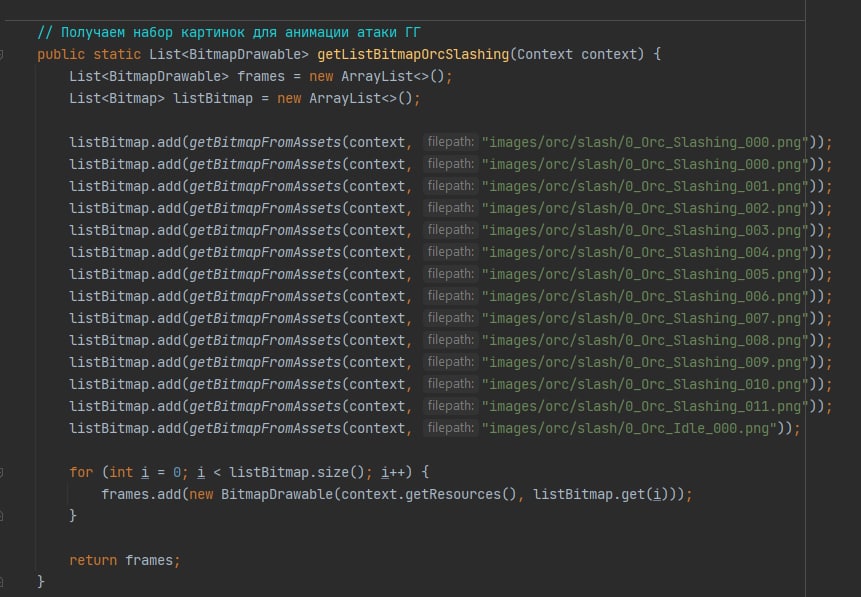Click the 'static' keyword in the method signature

tap(117, 54)
